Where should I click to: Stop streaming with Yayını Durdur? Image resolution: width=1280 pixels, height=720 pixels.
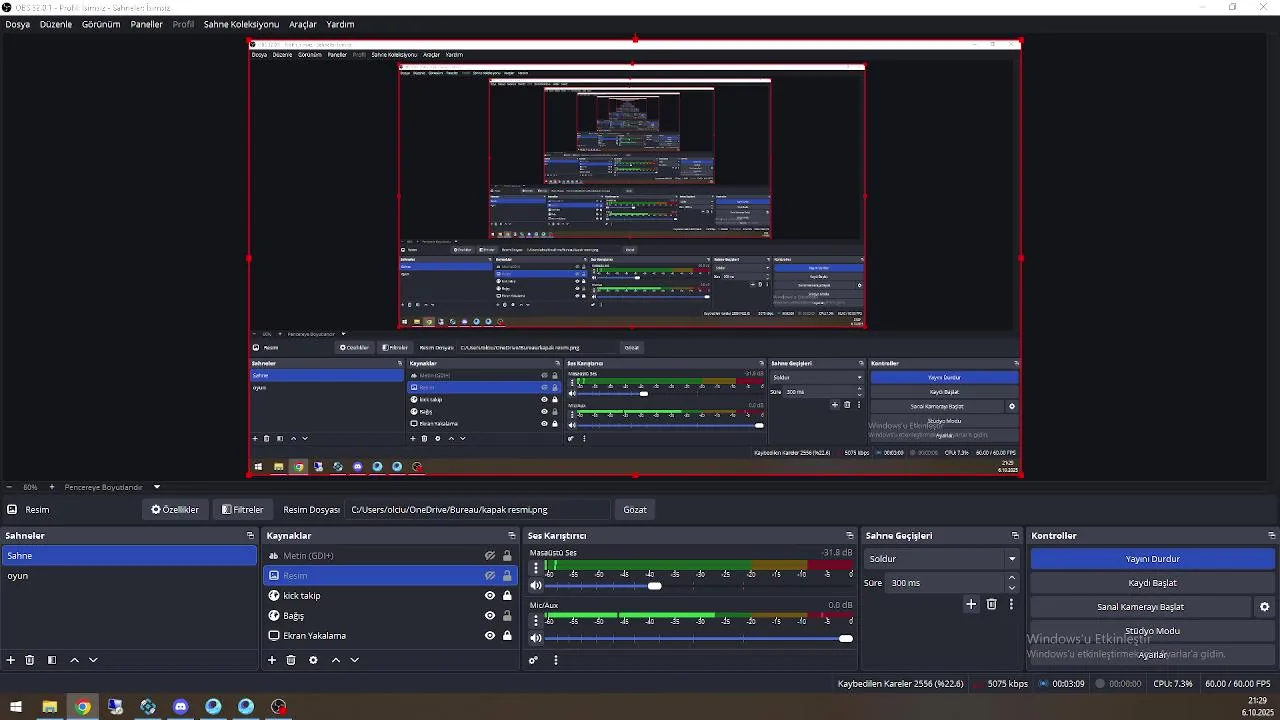tap(1152, 559)
